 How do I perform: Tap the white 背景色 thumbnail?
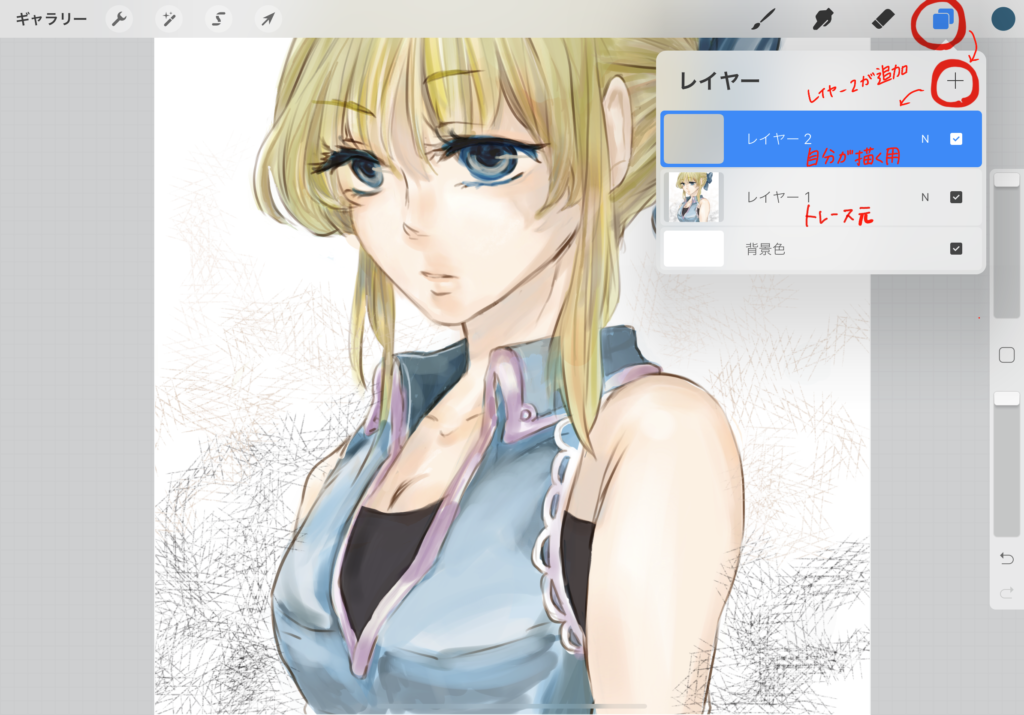click(x=694, y=249)
